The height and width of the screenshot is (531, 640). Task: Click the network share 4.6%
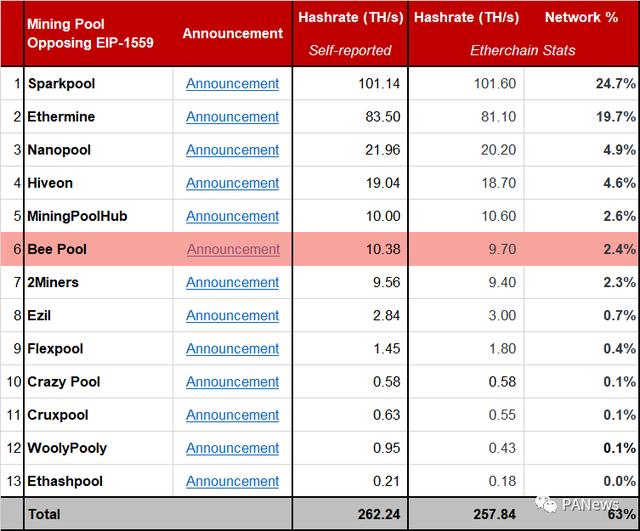[620, 183]
